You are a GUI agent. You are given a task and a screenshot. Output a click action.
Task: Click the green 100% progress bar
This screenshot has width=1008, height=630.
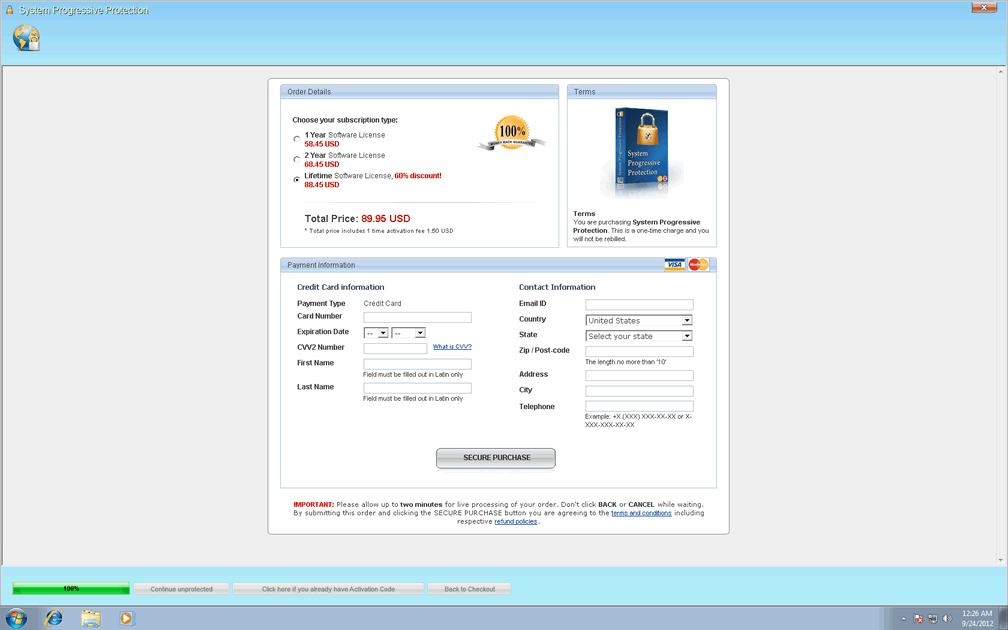pyautogui.click(x=71, y=589)
